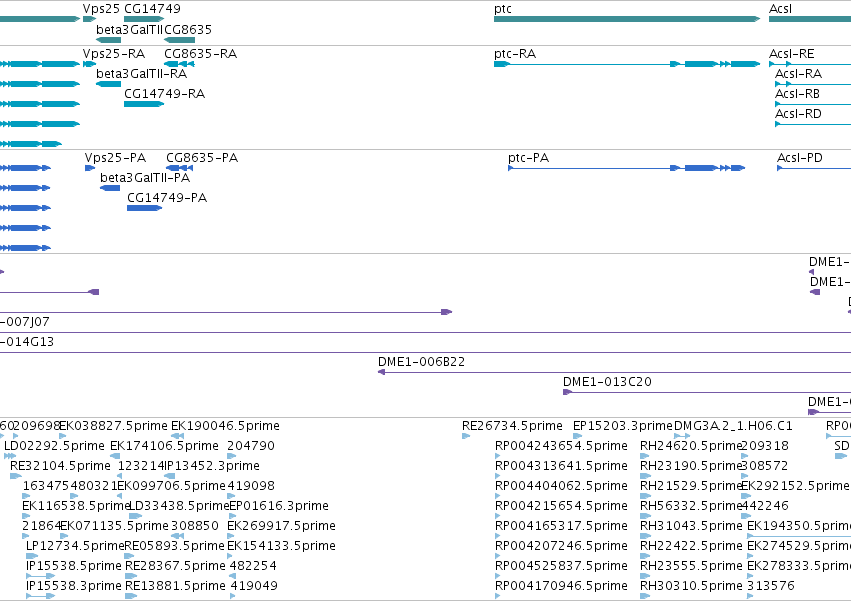Click EST RP004313641.5prime
This screenshot has width=851, height=601.
pyautogui.click(x=561, y=466)
